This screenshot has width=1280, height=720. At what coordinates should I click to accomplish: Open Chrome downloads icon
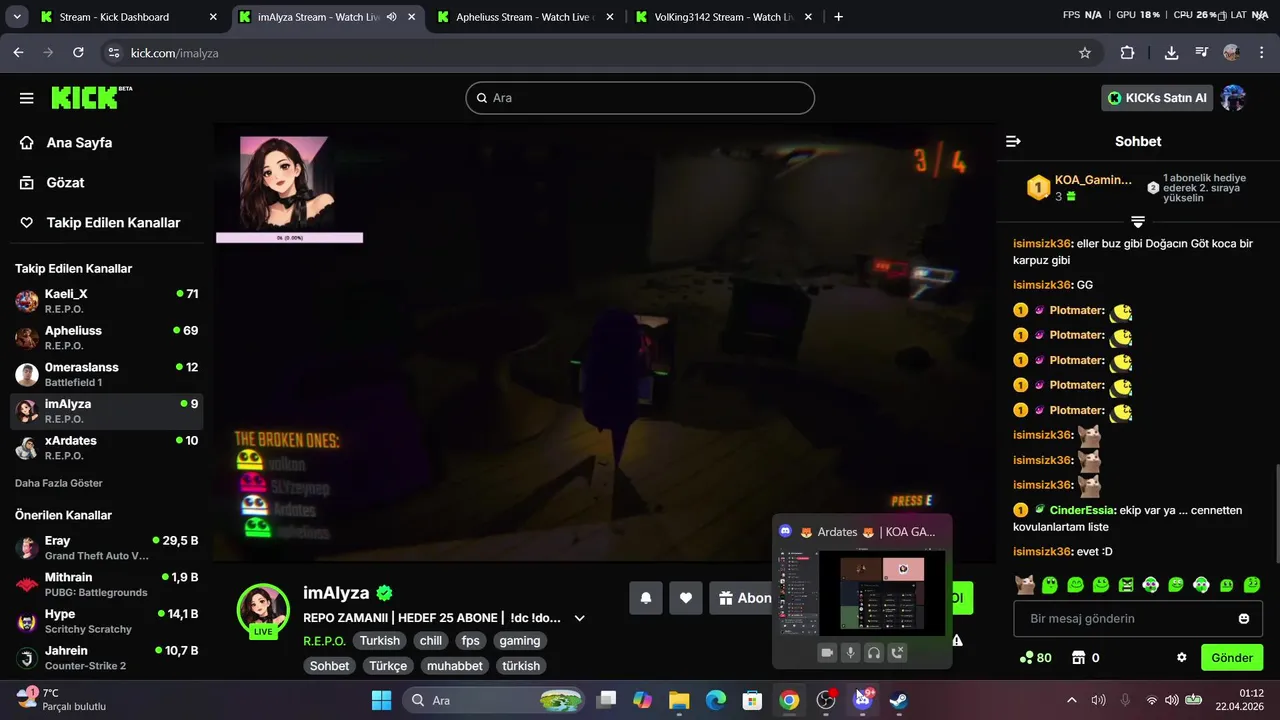1171,53
